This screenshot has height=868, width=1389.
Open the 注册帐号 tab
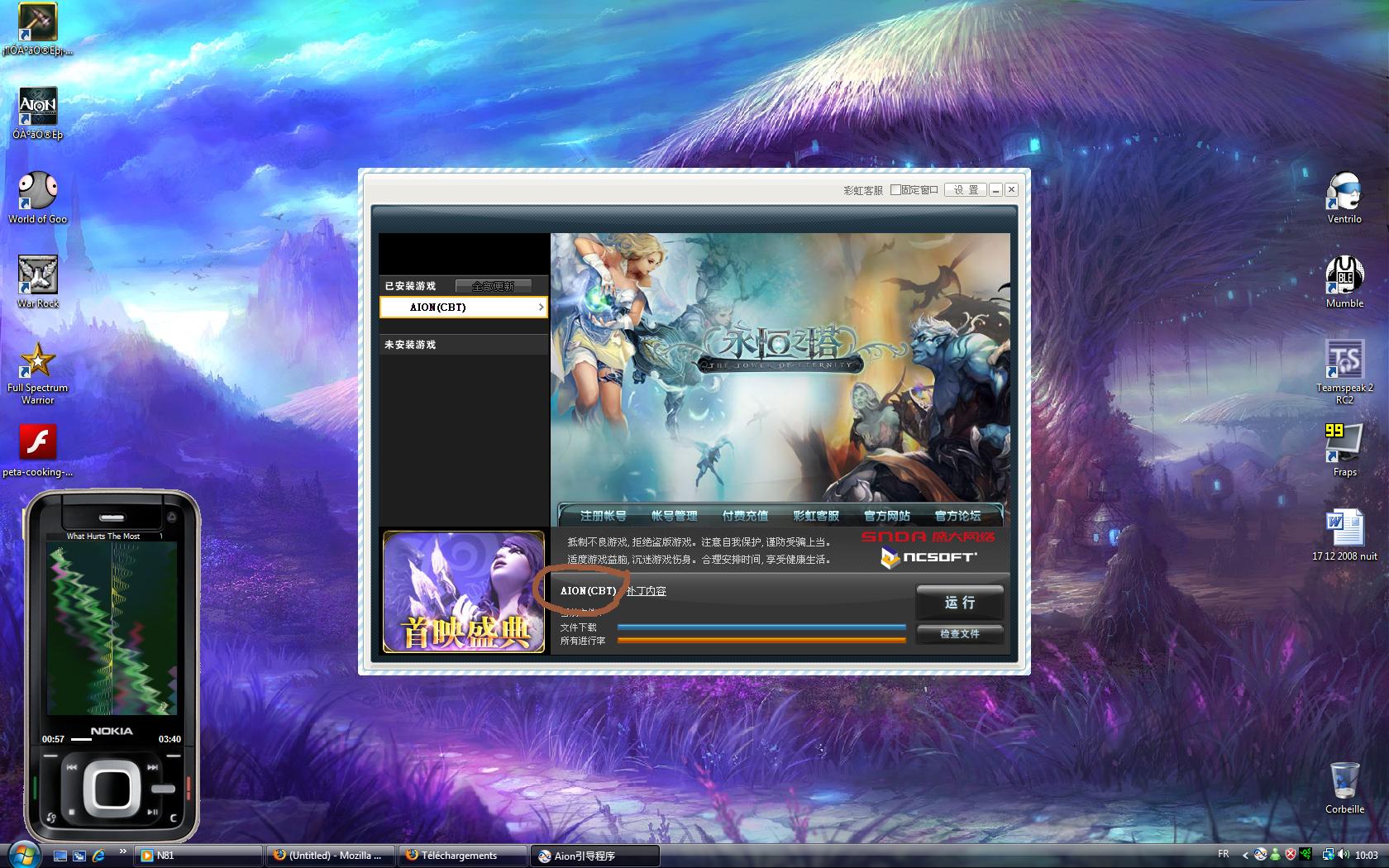pyautogui.click(x=603, y=516)
